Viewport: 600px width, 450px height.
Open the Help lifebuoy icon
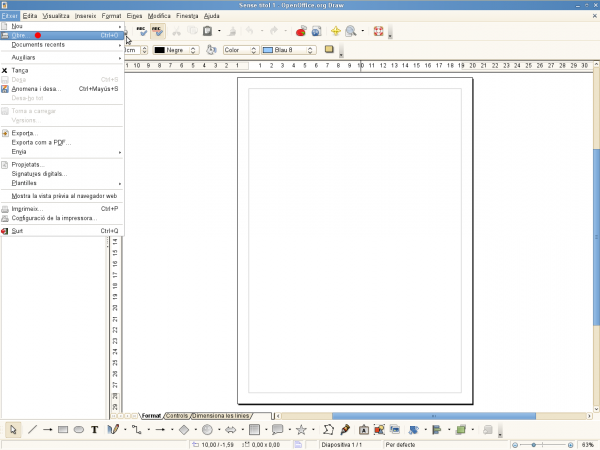point(378,32)
